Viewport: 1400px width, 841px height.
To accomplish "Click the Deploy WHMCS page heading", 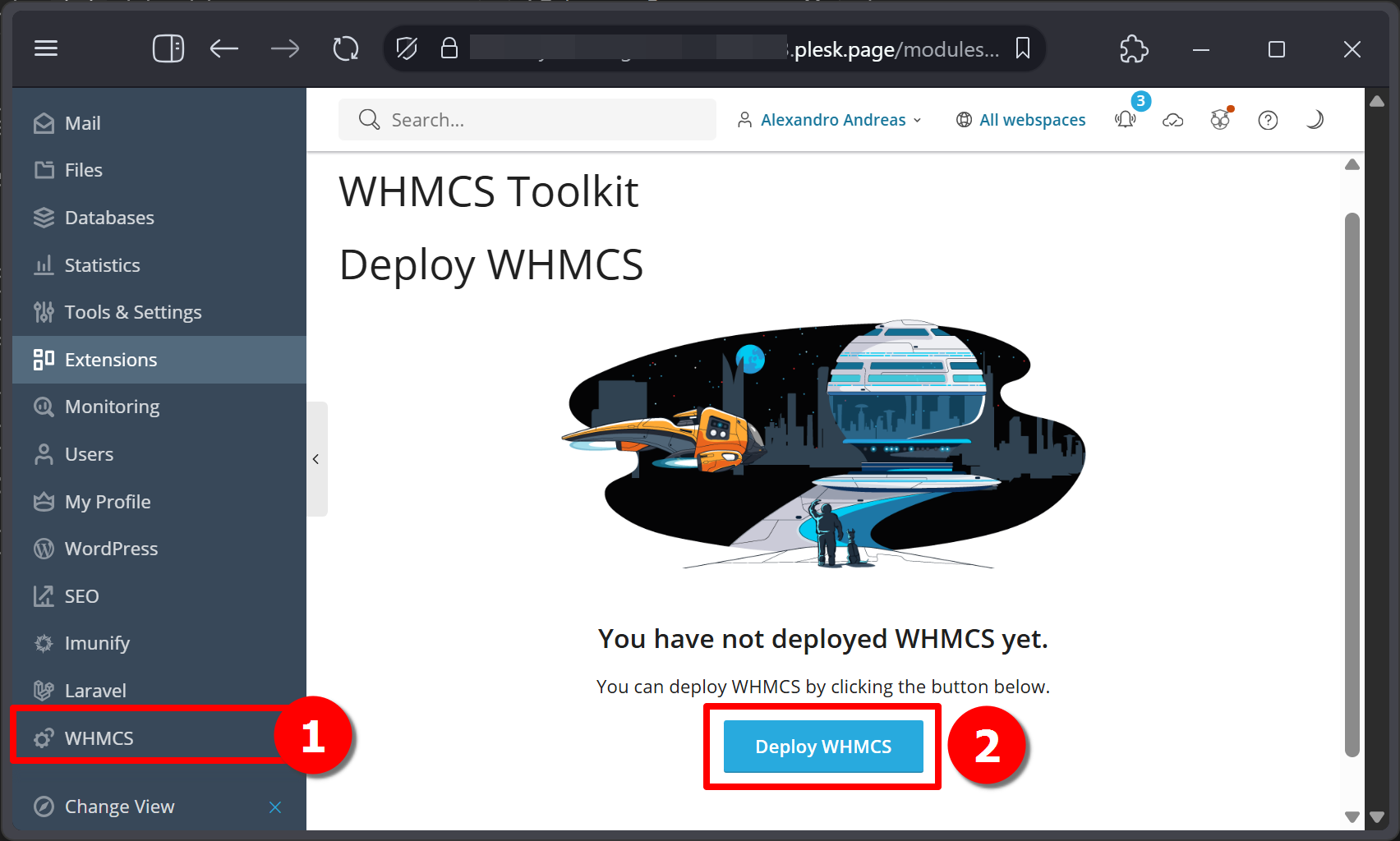I will [491, 265].
